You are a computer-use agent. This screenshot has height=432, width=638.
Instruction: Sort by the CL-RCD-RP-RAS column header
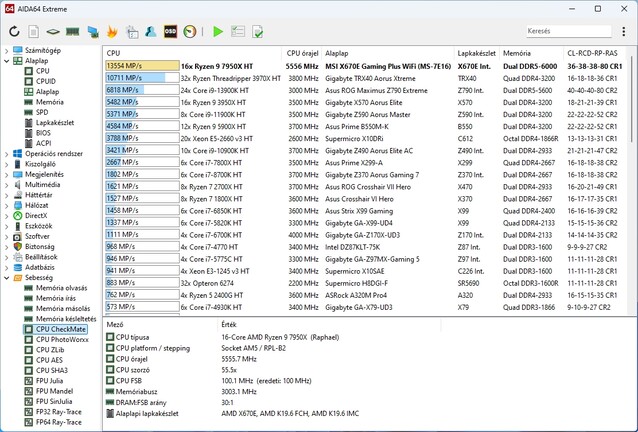tap(596, 53)
